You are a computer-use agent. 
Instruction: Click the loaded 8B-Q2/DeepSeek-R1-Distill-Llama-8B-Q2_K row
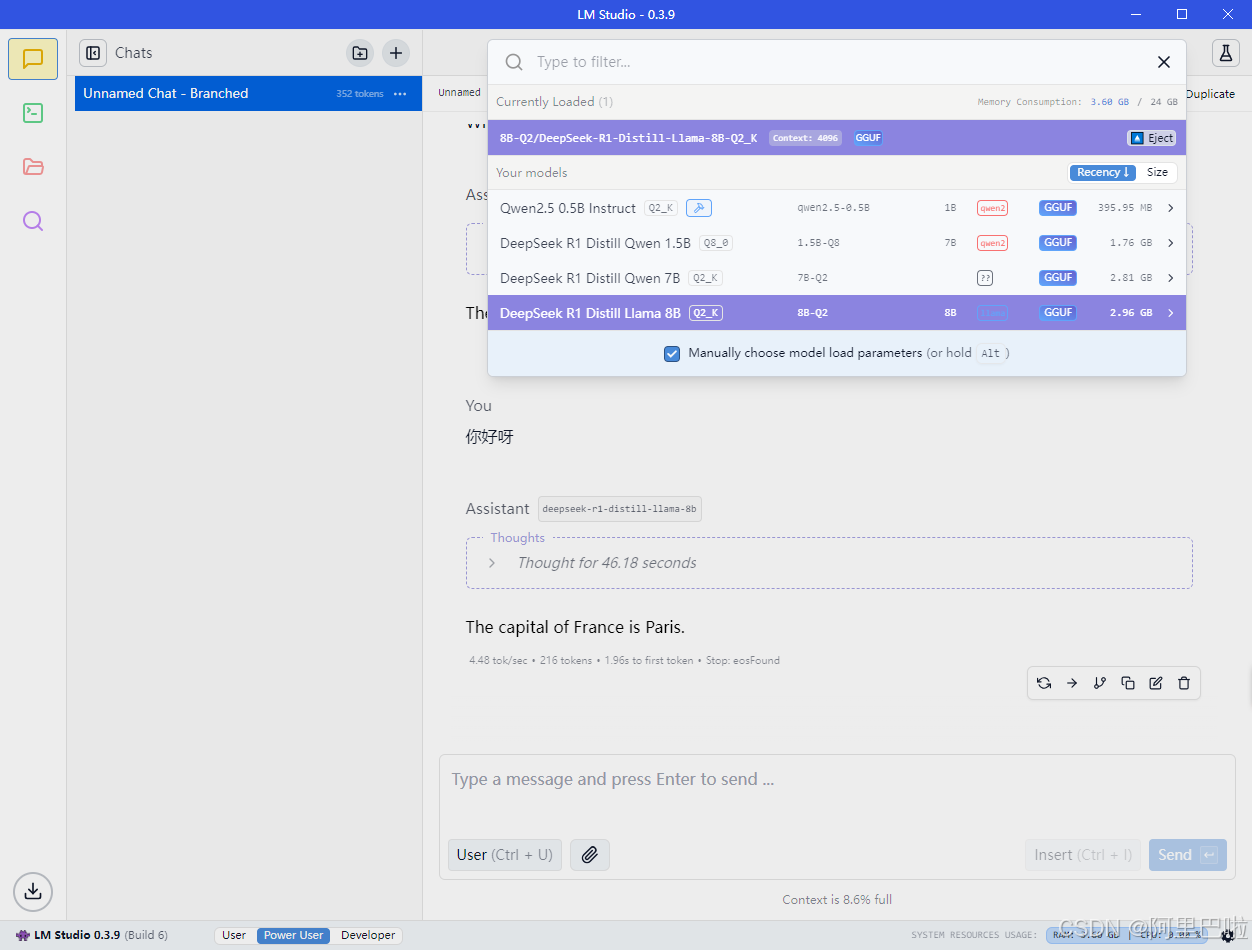(x=837, y=138)
